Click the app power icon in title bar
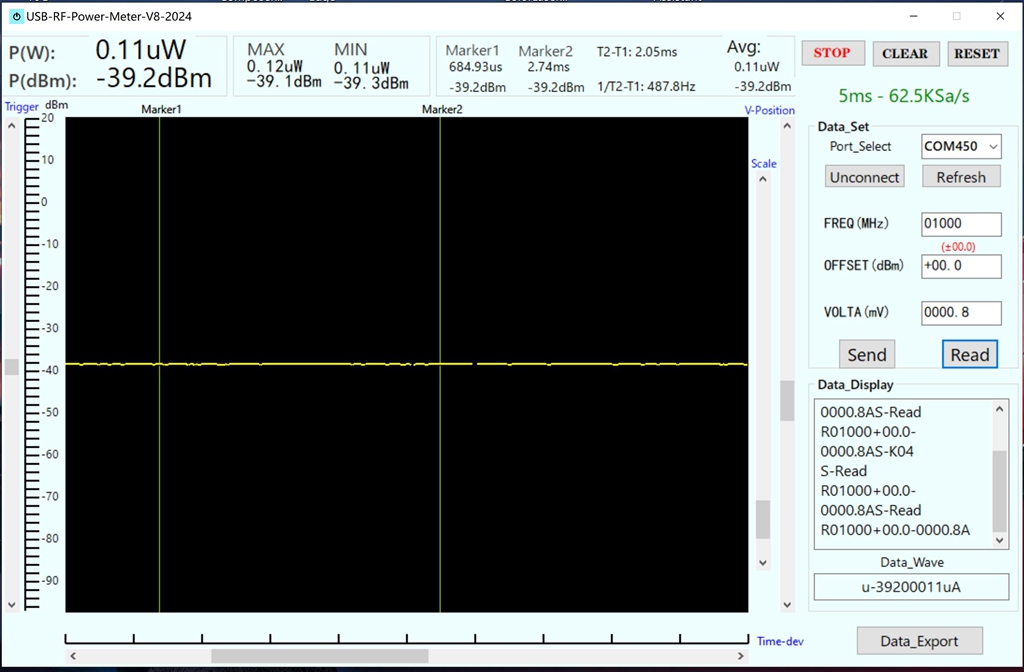The height and width of the screenshot is (672, 1024). pos(16,16)
